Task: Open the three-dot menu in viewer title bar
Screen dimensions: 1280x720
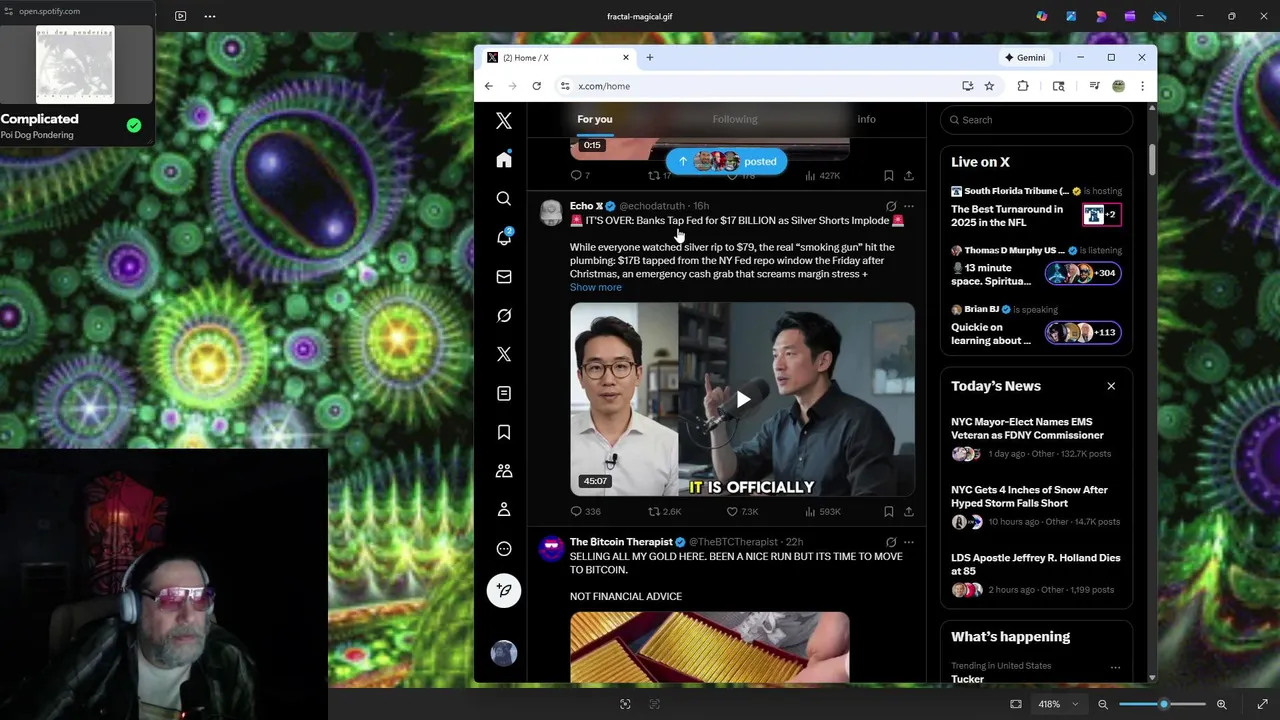Action: (x=210, y=16)
